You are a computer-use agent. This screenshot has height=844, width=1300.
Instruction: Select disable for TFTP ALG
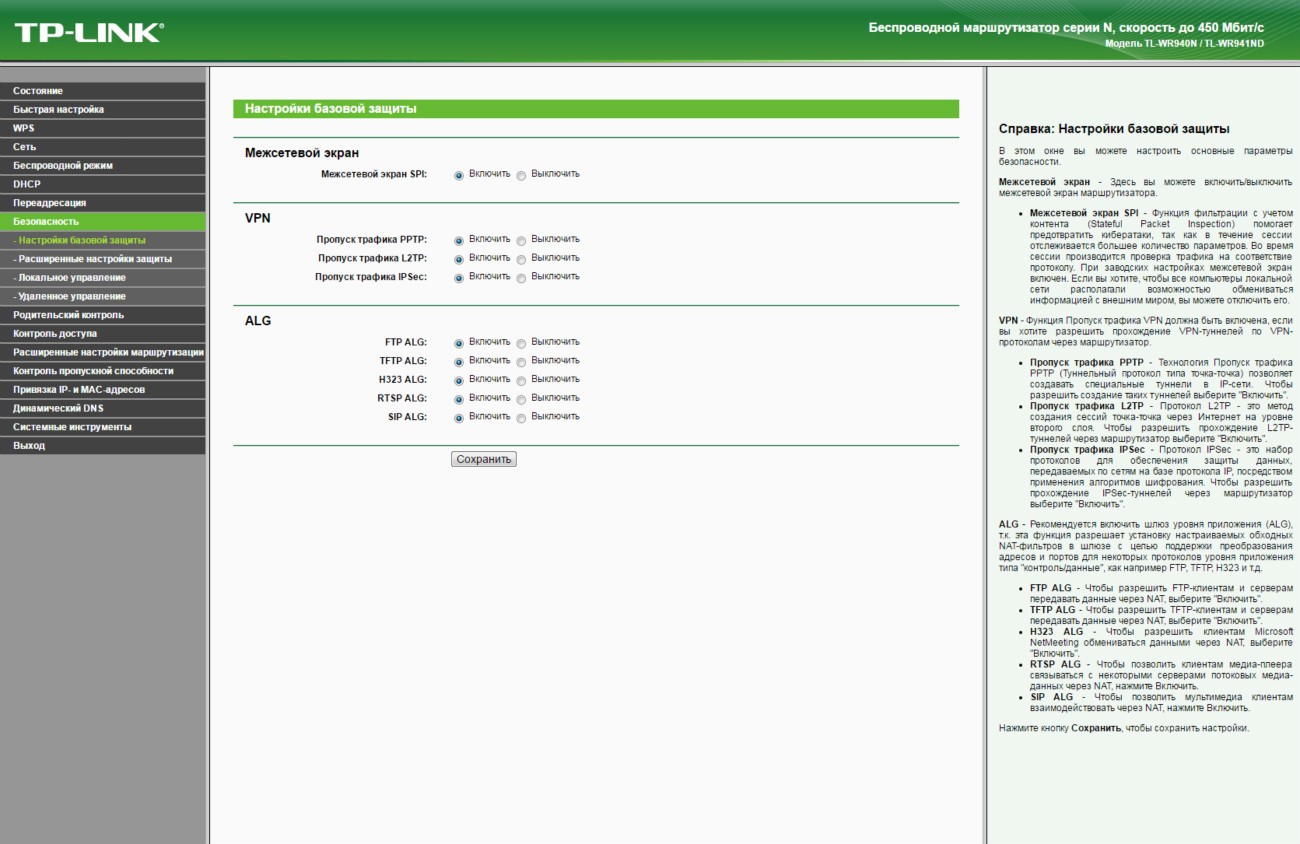pyautogui.click(x=521, y=362)
